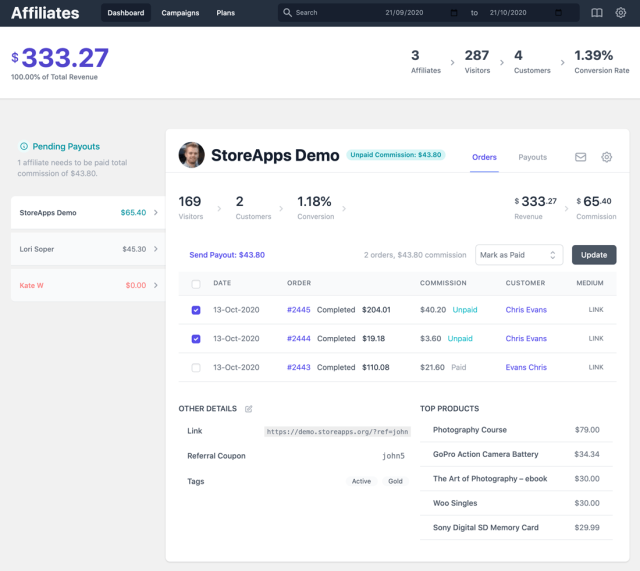Click into the Search field
640x571 pixels.
[x=335, y=13]
